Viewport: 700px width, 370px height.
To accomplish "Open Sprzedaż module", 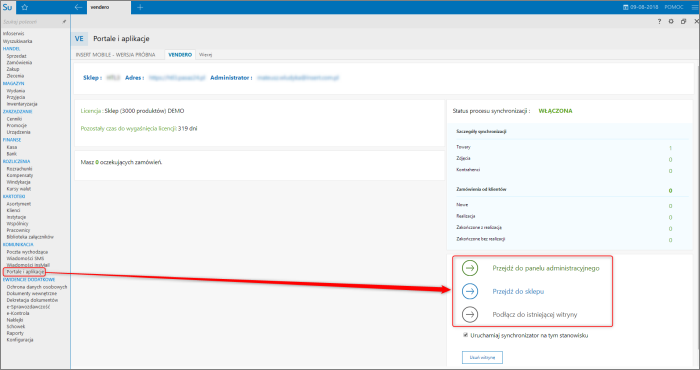I will pyautogui.click(x=16, y=56).
